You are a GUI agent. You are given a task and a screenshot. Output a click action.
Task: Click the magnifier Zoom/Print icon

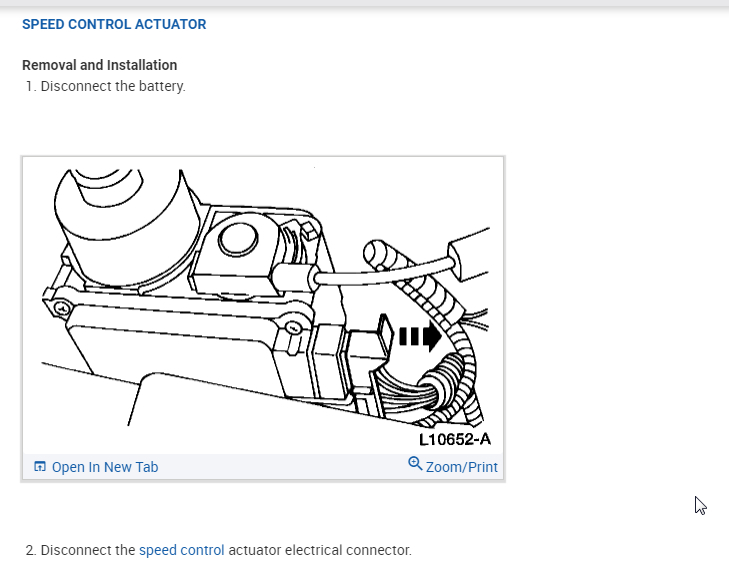click(415, 464)
